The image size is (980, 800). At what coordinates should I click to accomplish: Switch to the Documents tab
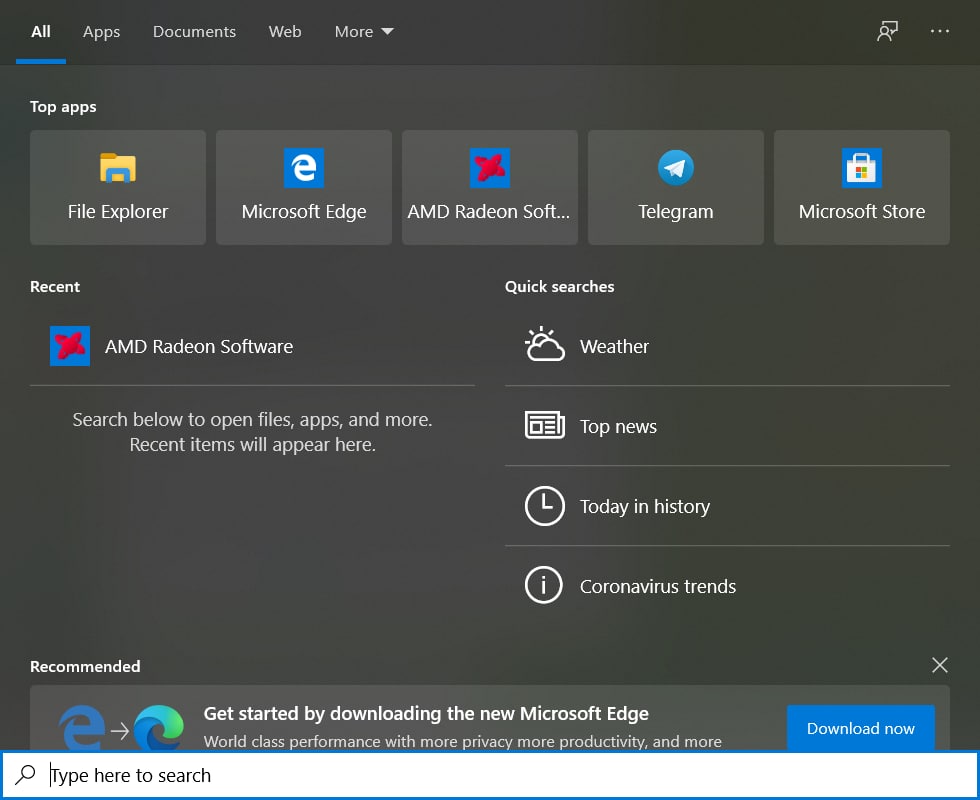coord(194,32)
